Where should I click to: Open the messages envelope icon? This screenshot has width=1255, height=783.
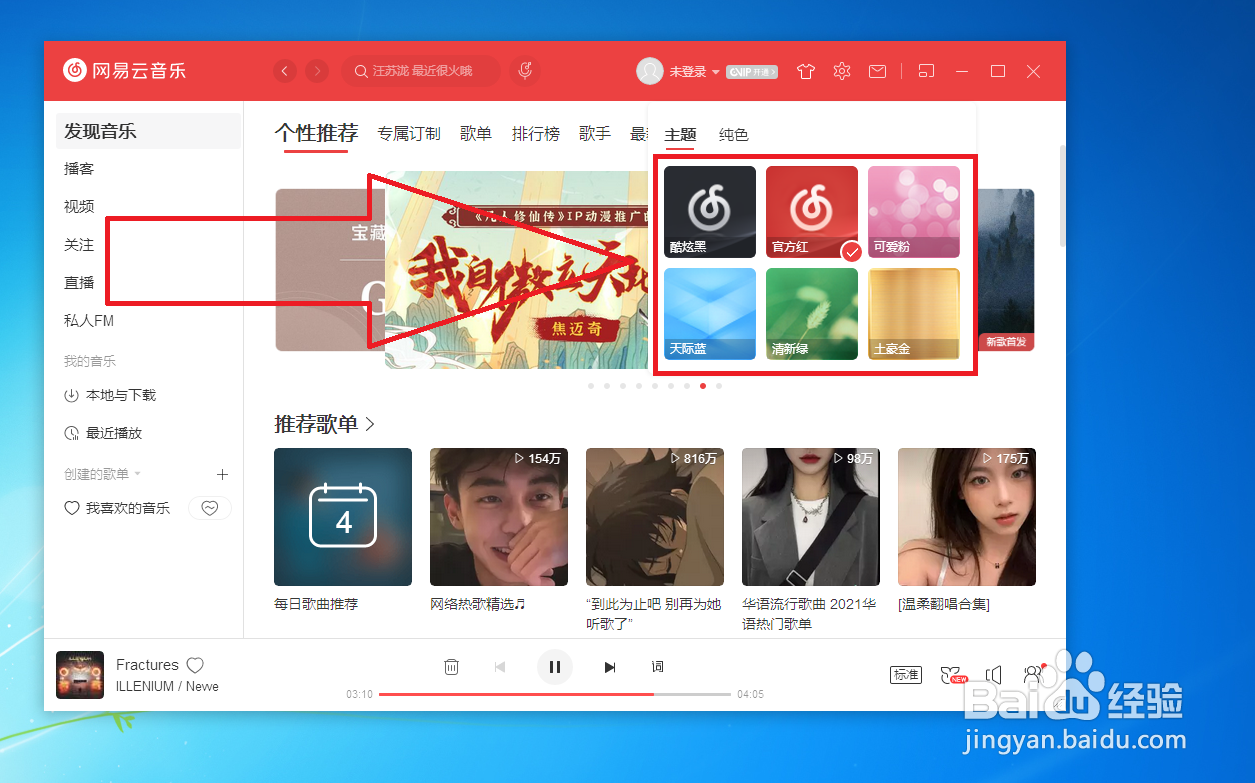[x=877, y=71]
